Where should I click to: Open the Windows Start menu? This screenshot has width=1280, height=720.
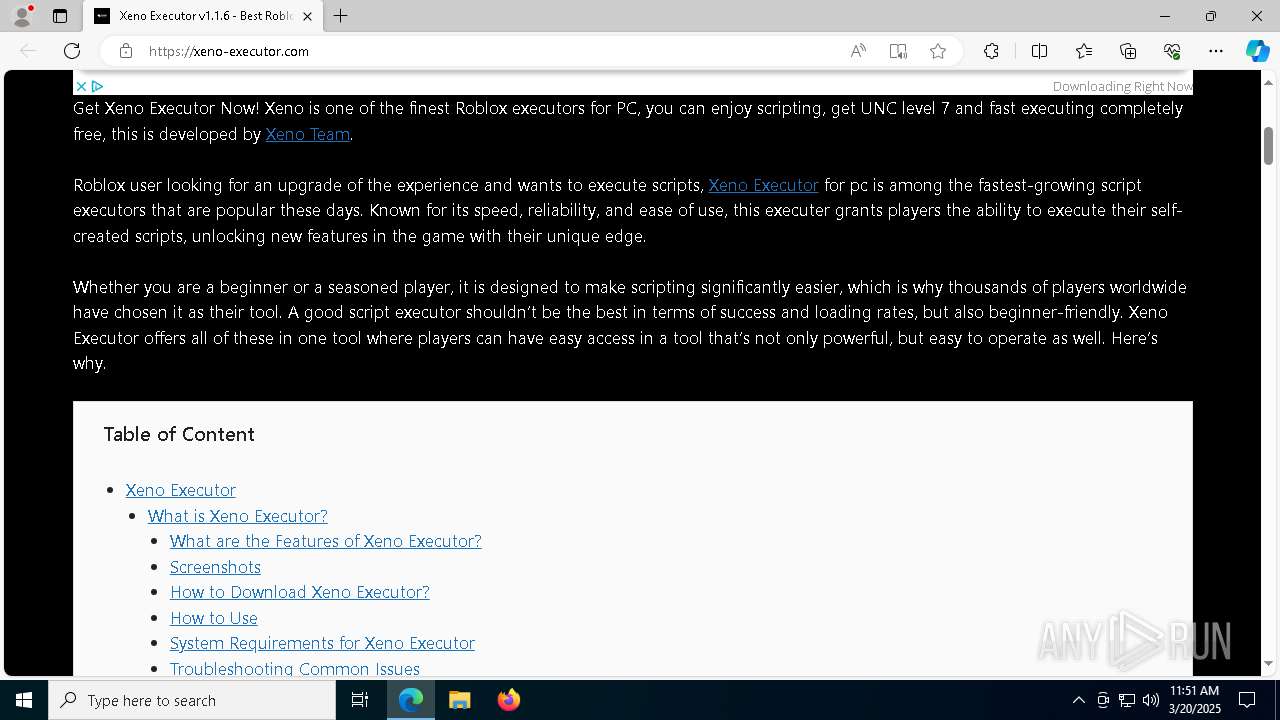pyautogui.click(x=24, y=700)
